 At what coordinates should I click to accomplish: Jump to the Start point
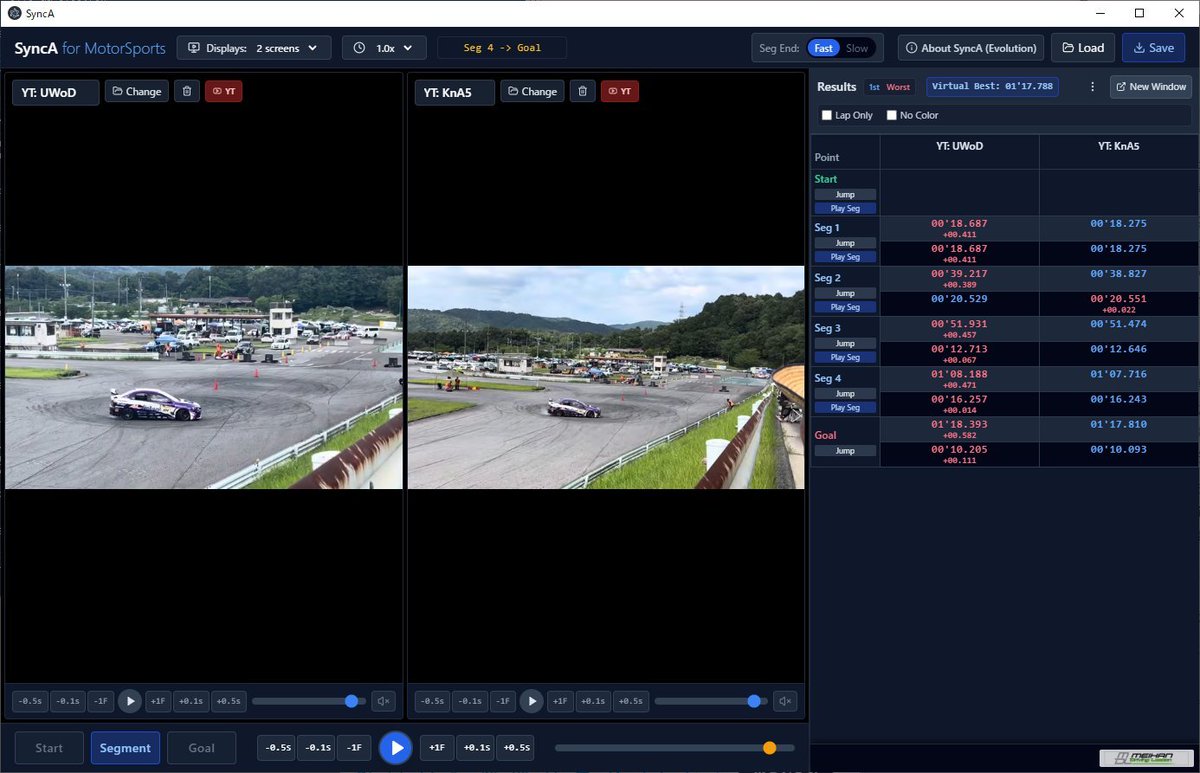[845, 194]
